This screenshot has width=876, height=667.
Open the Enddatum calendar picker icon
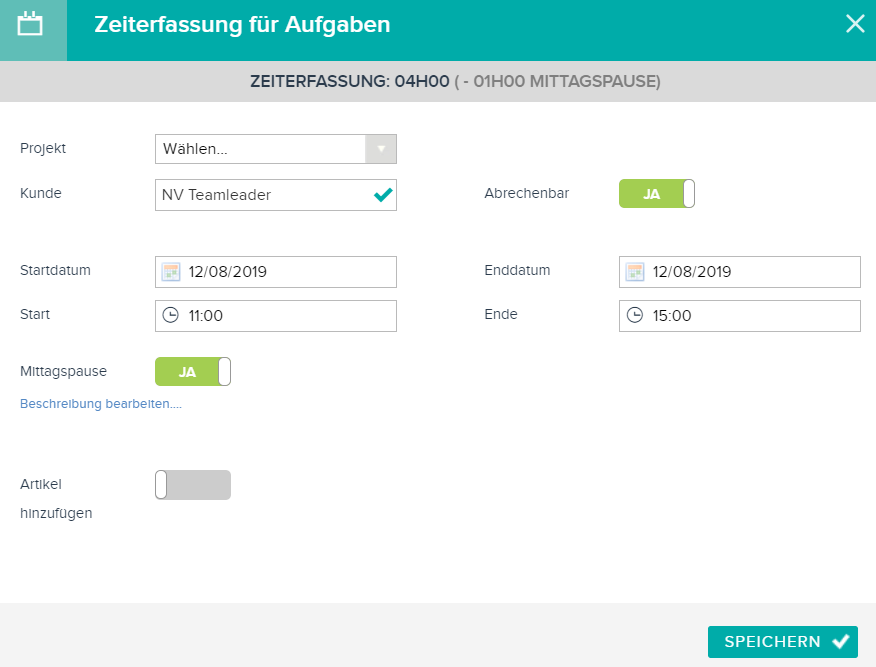pyautogui.click(x=635, y=272)
